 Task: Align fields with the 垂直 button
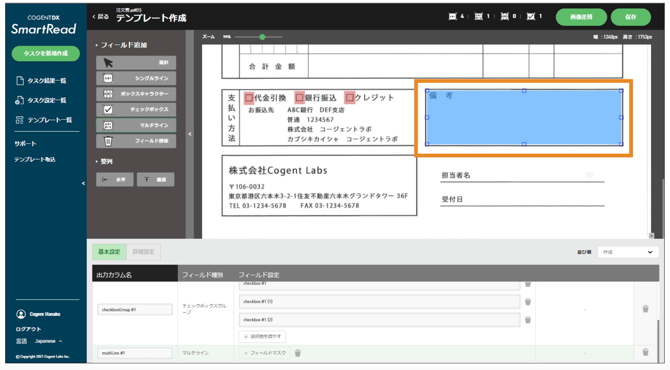click(156, 179)
